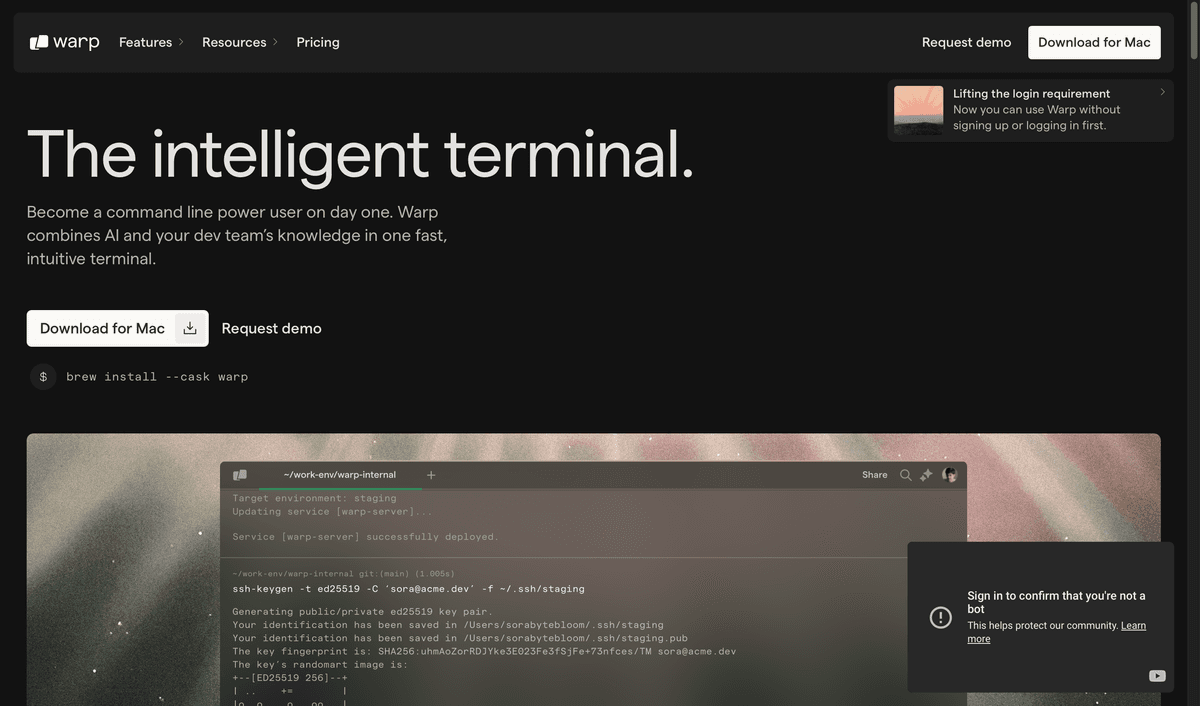Click the sunrise thumbnail in announcement card
This screenshot has width=1200, height=706.
click(918, 110)
